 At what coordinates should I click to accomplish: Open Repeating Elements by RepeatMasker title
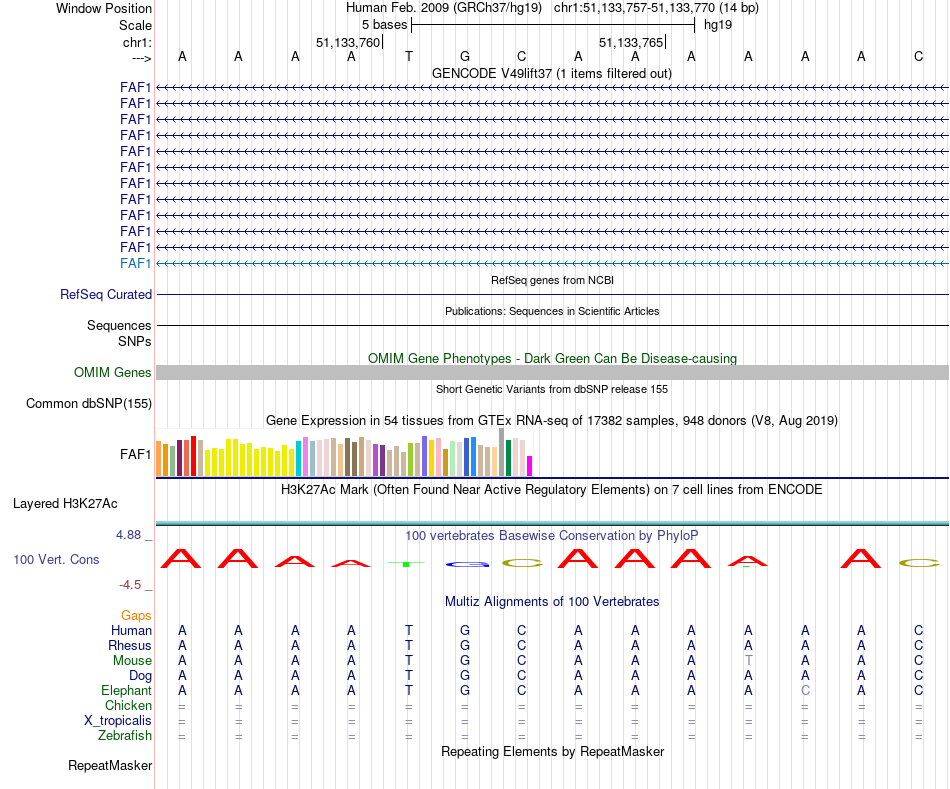pyautogui.click(x=552, y=752)
